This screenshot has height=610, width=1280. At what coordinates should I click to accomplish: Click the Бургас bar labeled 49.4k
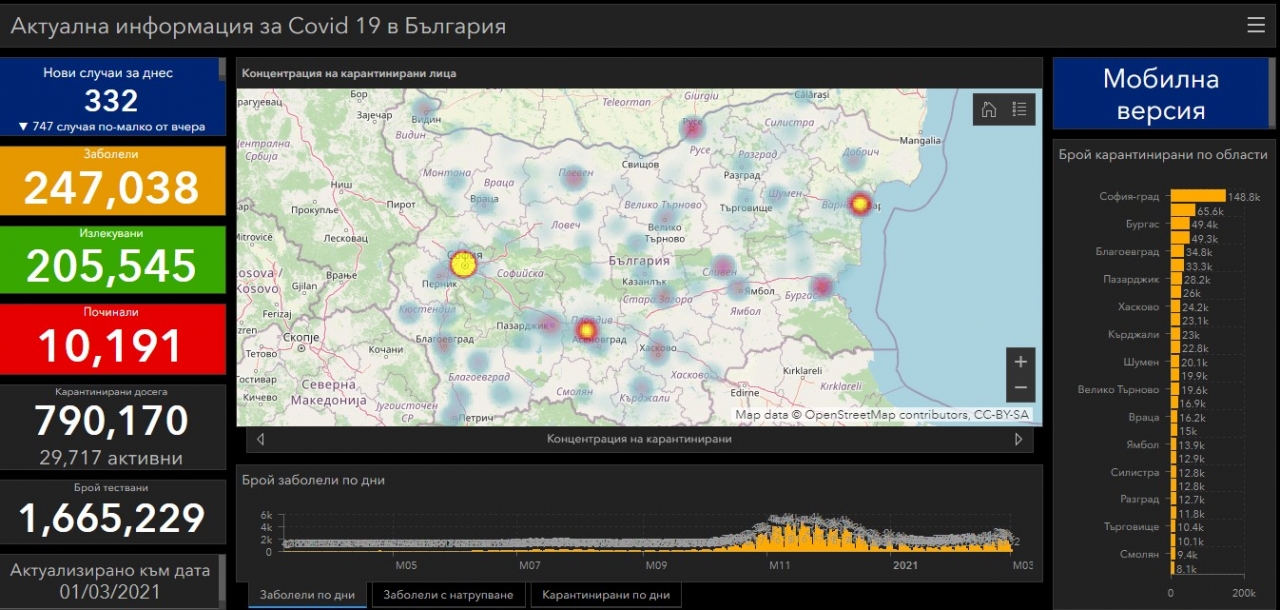(1179, 224)
